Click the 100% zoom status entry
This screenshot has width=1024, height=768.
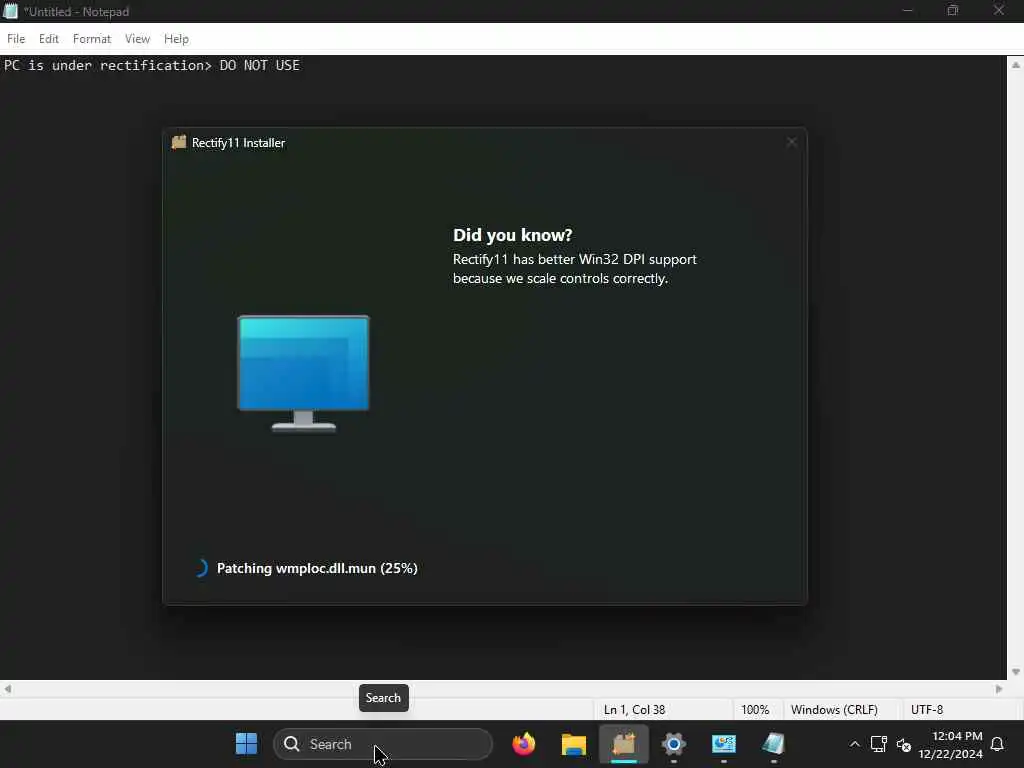pos(755,710)
